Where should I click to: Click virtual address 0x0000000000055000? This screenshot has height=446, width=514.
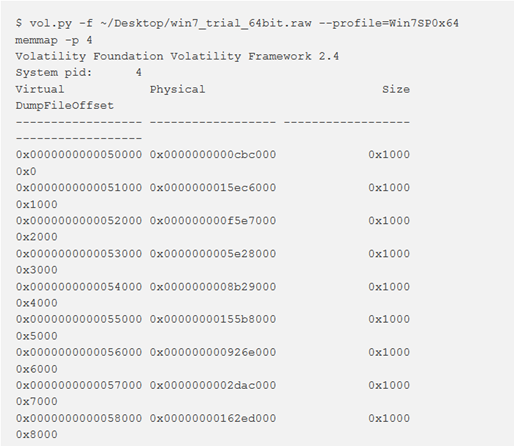[x=79, y=319]
